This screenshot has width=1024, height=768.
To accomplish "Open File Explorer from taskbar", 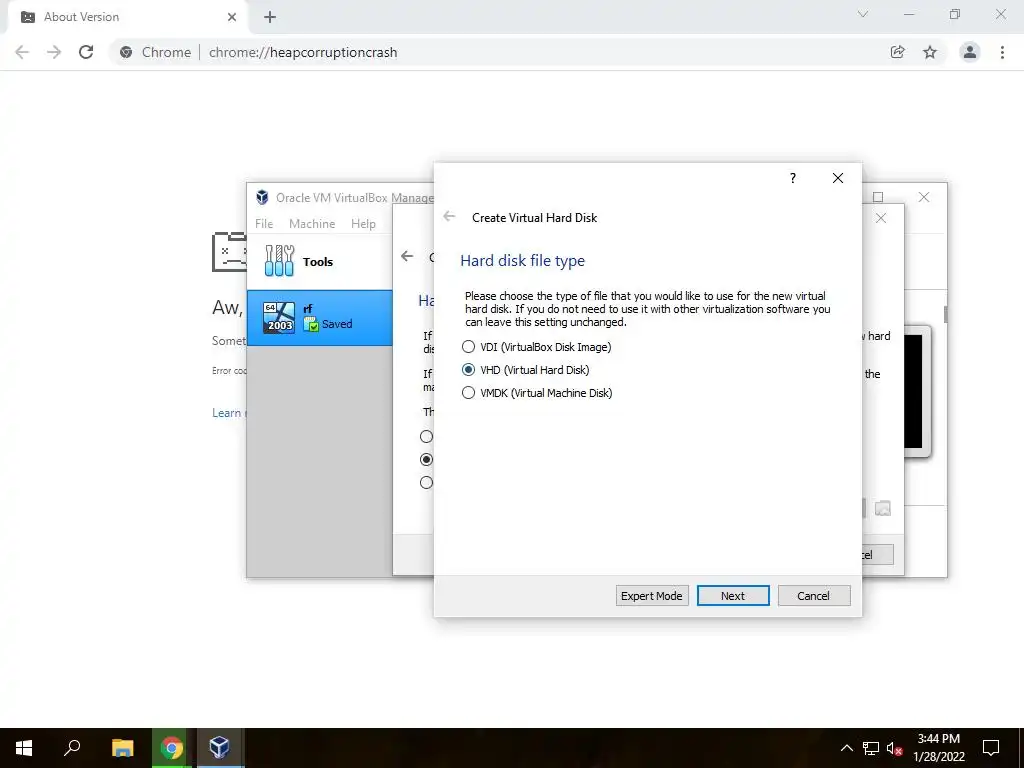I will tap(122, 748).
